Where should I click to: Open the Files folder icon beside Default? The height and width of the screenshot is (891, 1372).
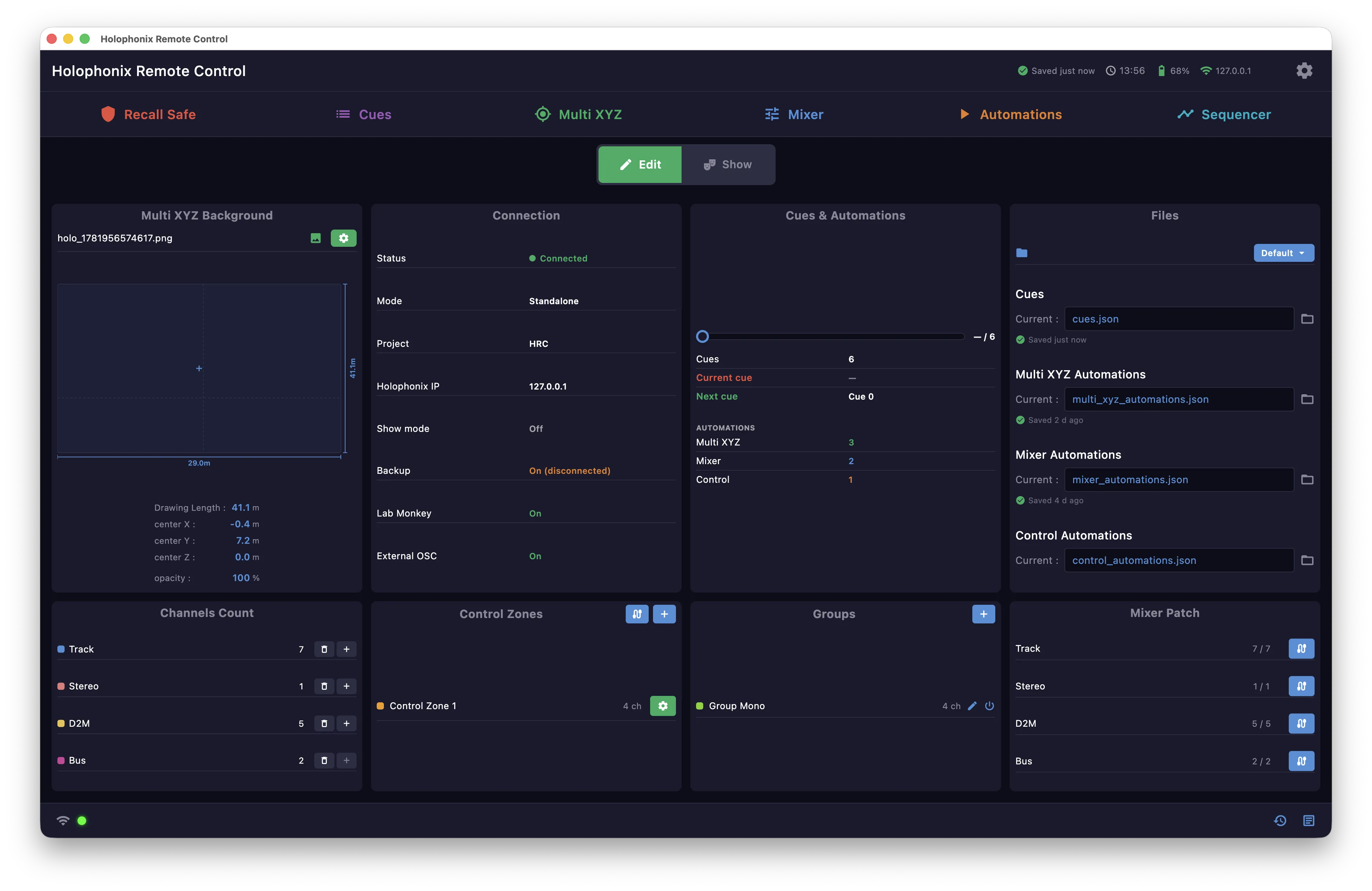tap(1021, 253)
